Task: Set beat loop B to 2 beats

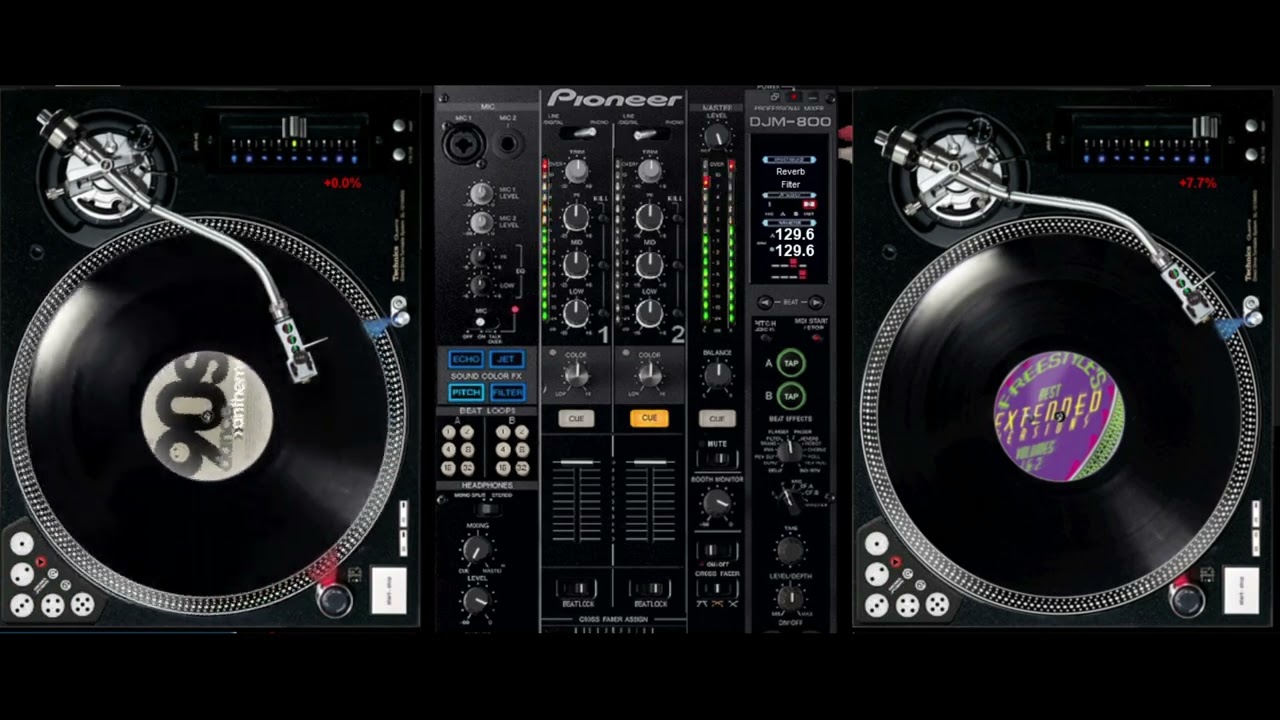Action: click(x=521, y=432)
